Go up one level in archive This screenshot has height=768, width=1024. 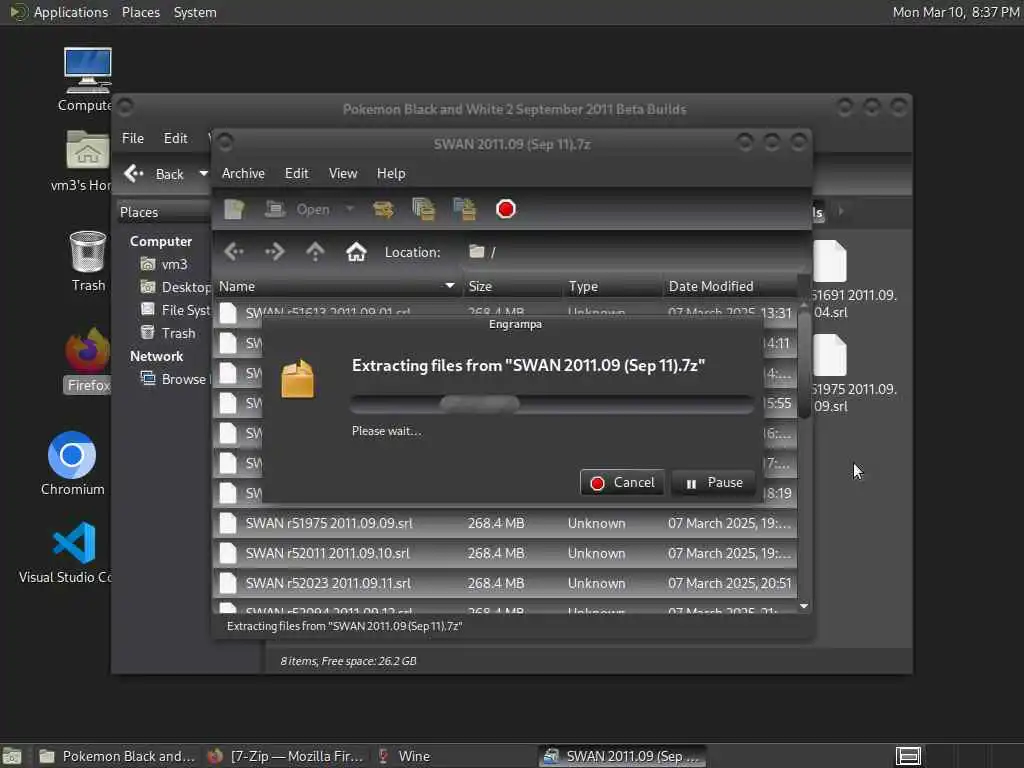[x=315, y=252]
